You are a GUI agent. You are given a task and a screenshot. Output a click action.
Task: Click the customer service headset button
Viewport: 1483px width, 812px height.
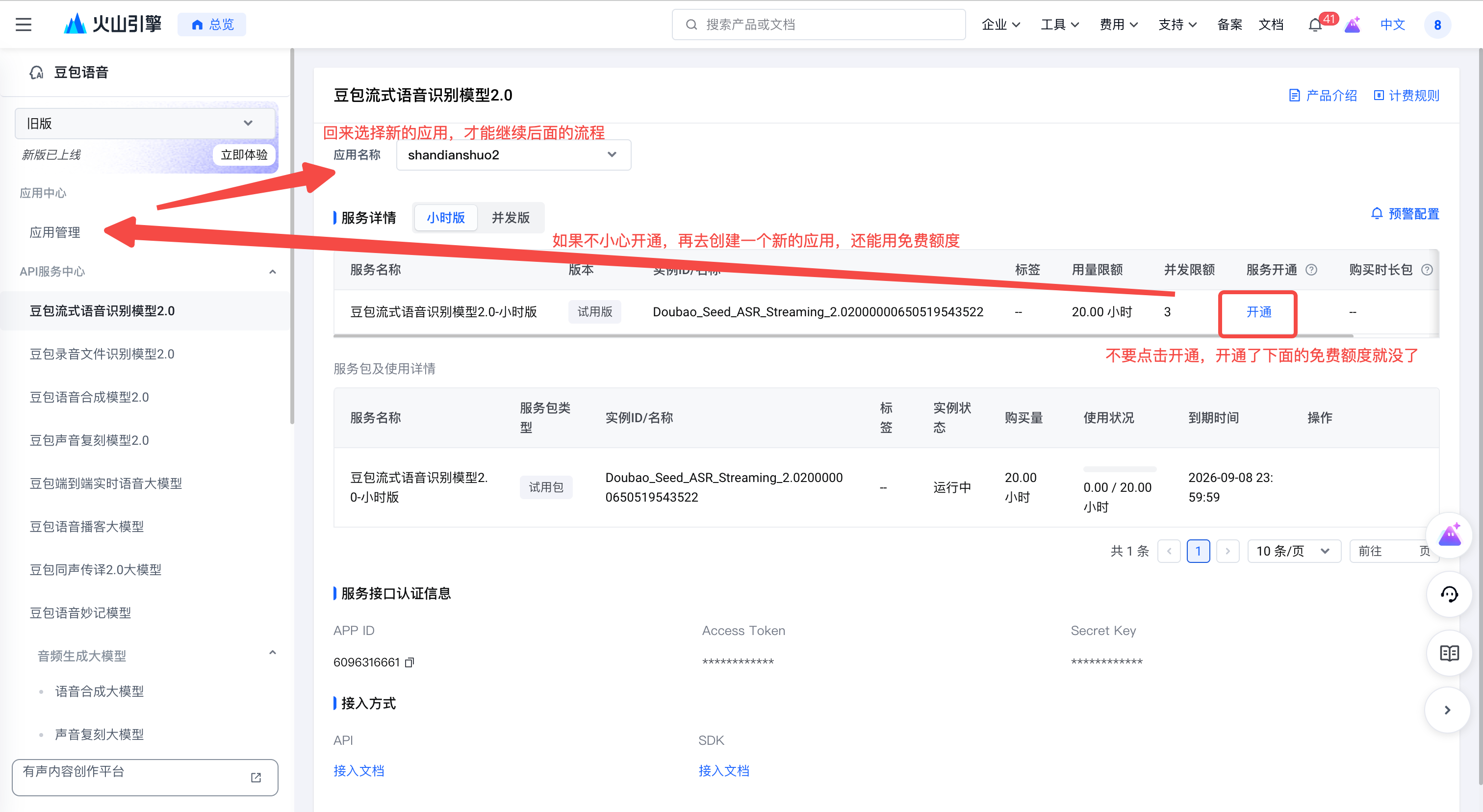pyautogui.click(x=1449, y=594)
